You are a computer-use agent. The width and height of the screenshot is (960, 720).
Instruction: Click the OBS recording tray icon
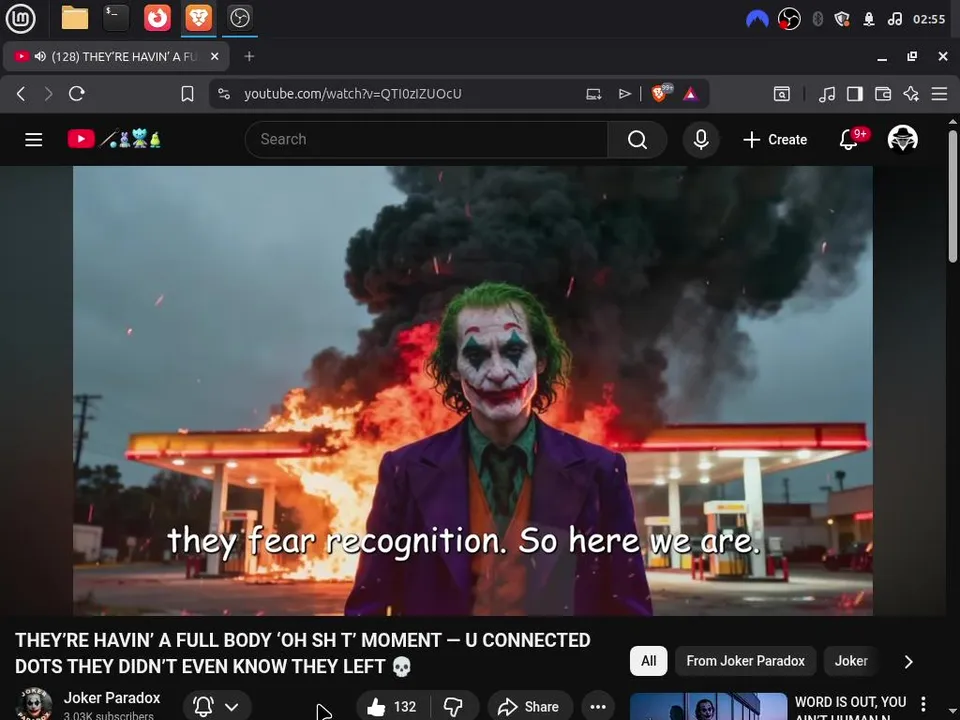coord(789,20)
